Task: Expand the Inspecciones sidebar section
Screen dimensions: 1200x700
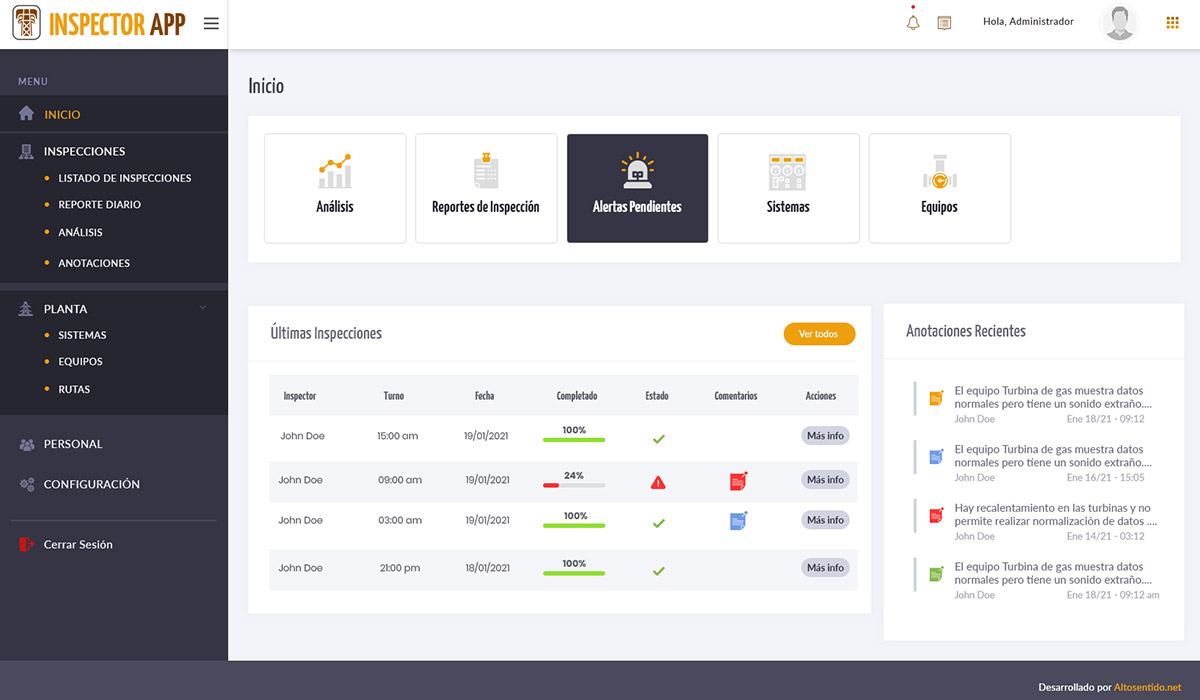Action: click(x=84, y=152)
